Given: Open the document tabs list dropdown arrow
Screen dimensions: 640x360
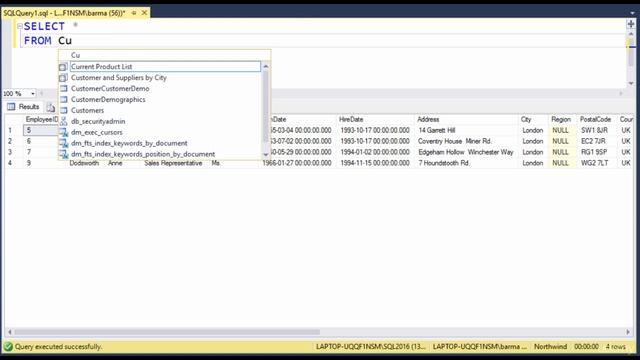Looking at the screenshot, I should (x=632, y=13).
